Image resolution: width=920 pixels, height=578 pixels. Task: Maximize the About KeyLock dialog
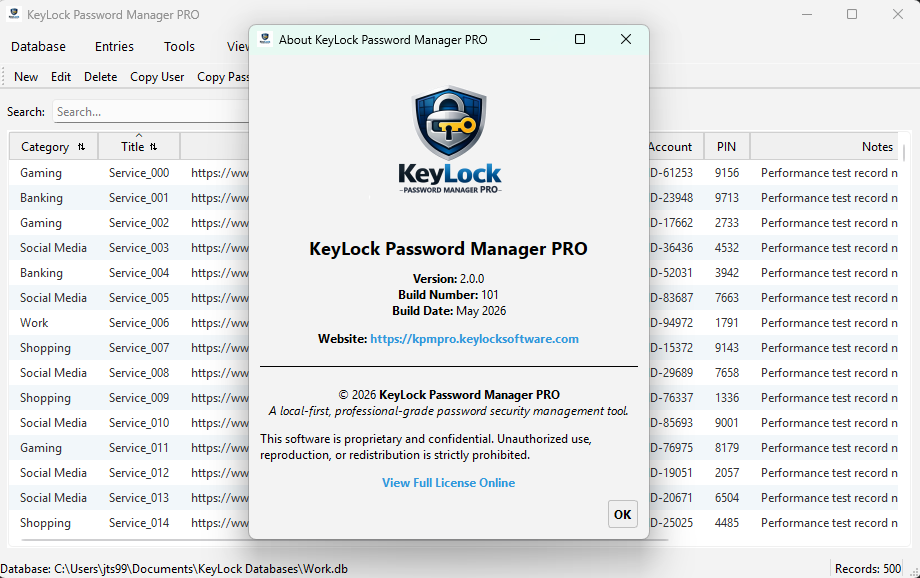point(580,39)
